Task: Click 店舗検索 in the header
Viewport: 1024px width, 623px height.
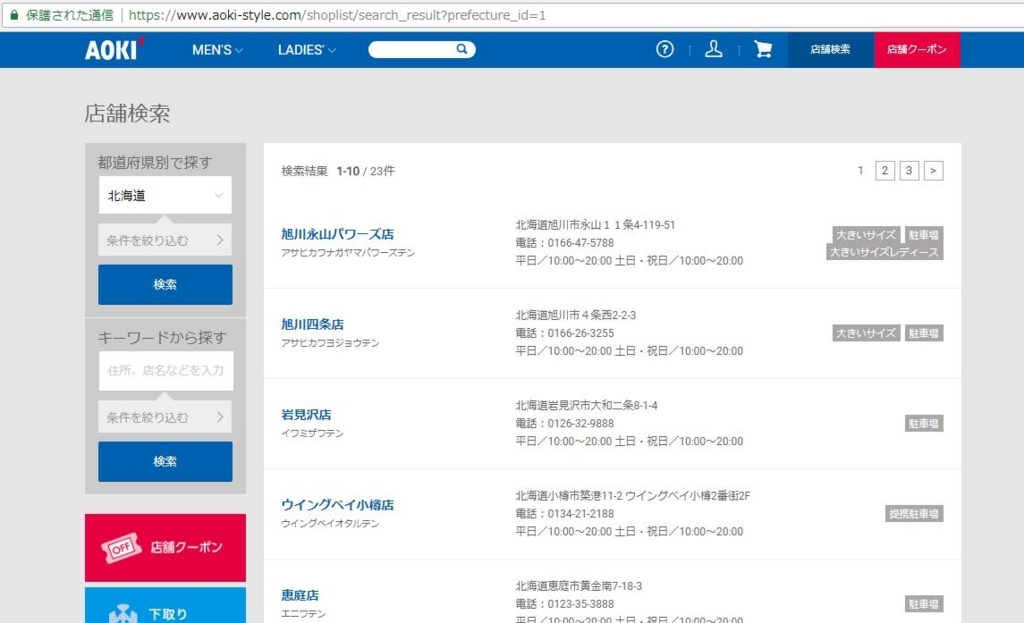Action: (x=831, y=50)
